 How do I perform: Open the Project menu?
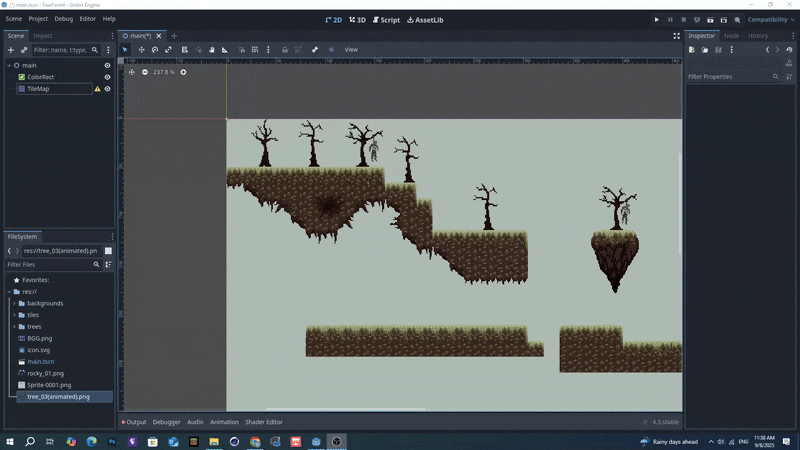click(x=38, y=19)
